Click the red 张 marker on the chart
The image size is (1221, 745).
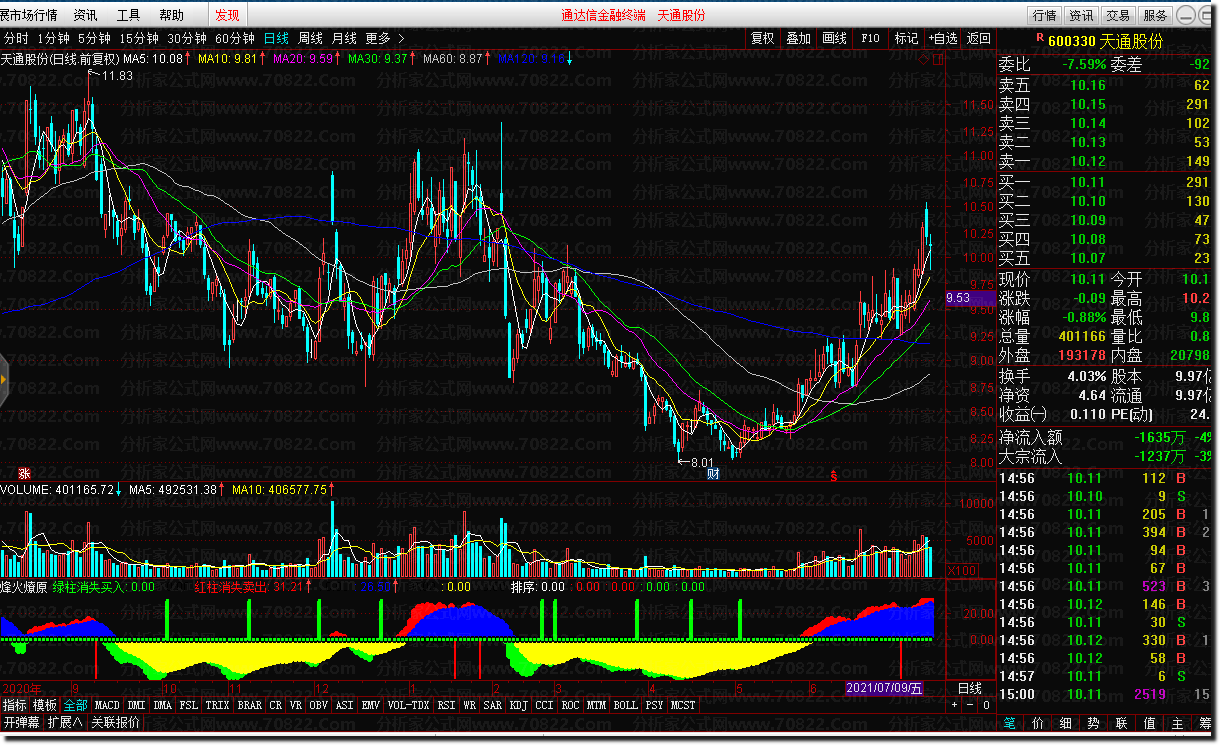24,473
